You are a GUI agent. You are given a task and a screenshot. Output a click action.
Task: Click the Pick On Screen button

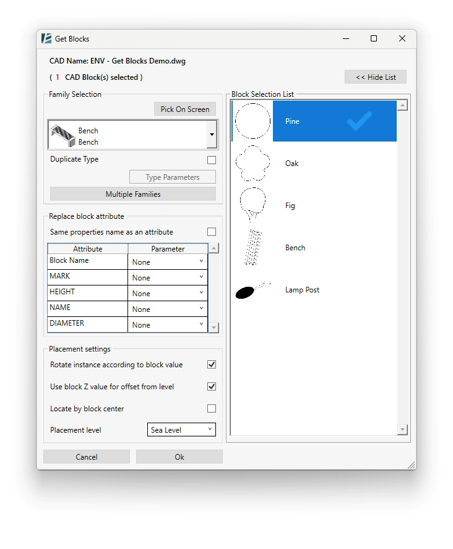[x=185, y=109]
